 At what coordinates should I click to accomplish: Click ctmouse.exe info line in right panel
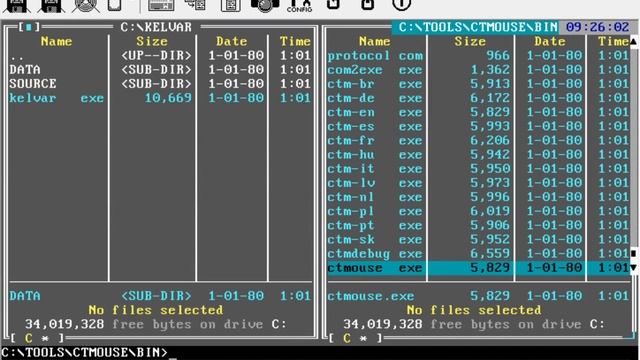click(478, 296)
